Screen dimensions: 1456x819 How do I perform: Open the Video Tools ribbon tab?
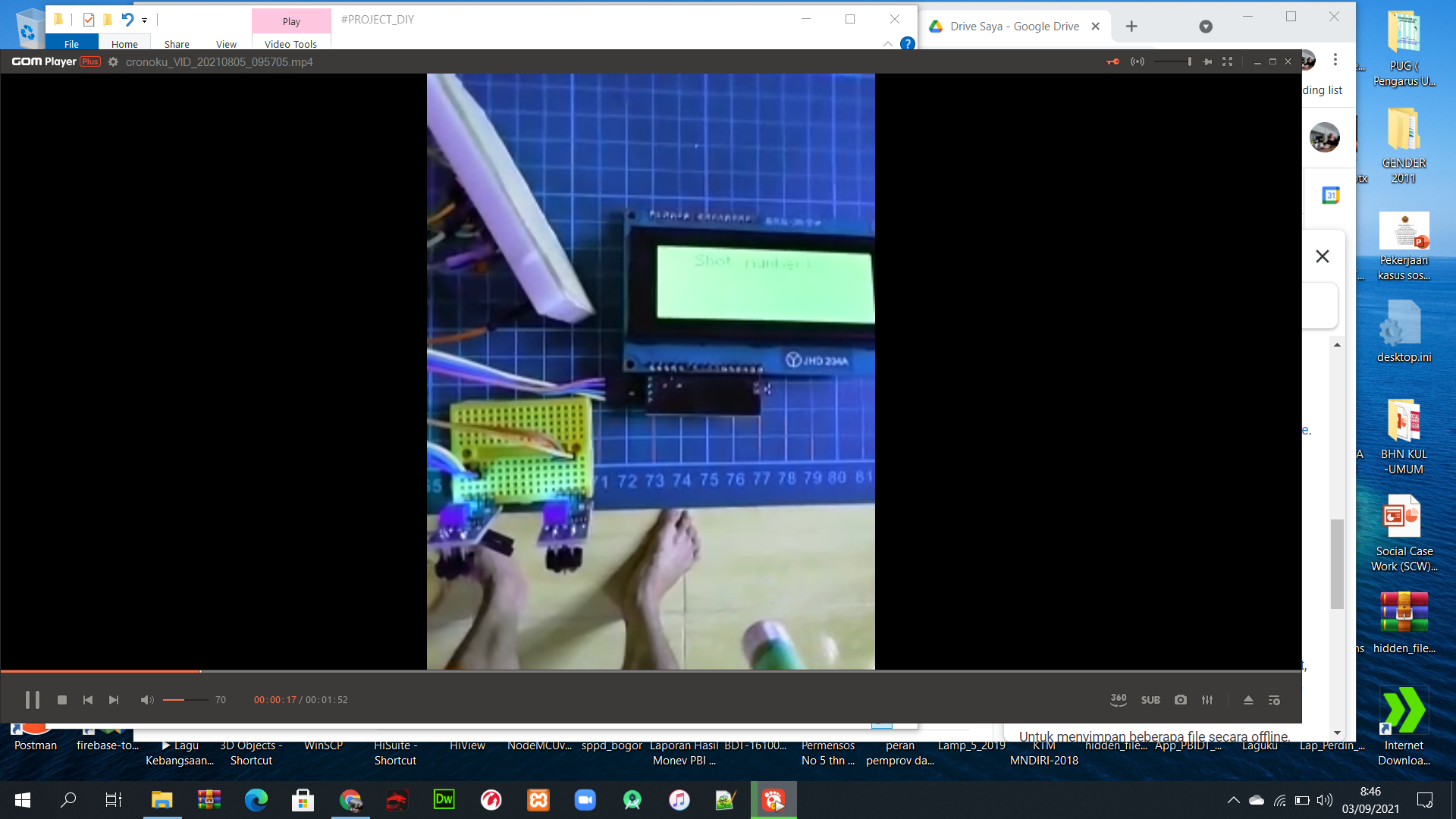[290, 44]
